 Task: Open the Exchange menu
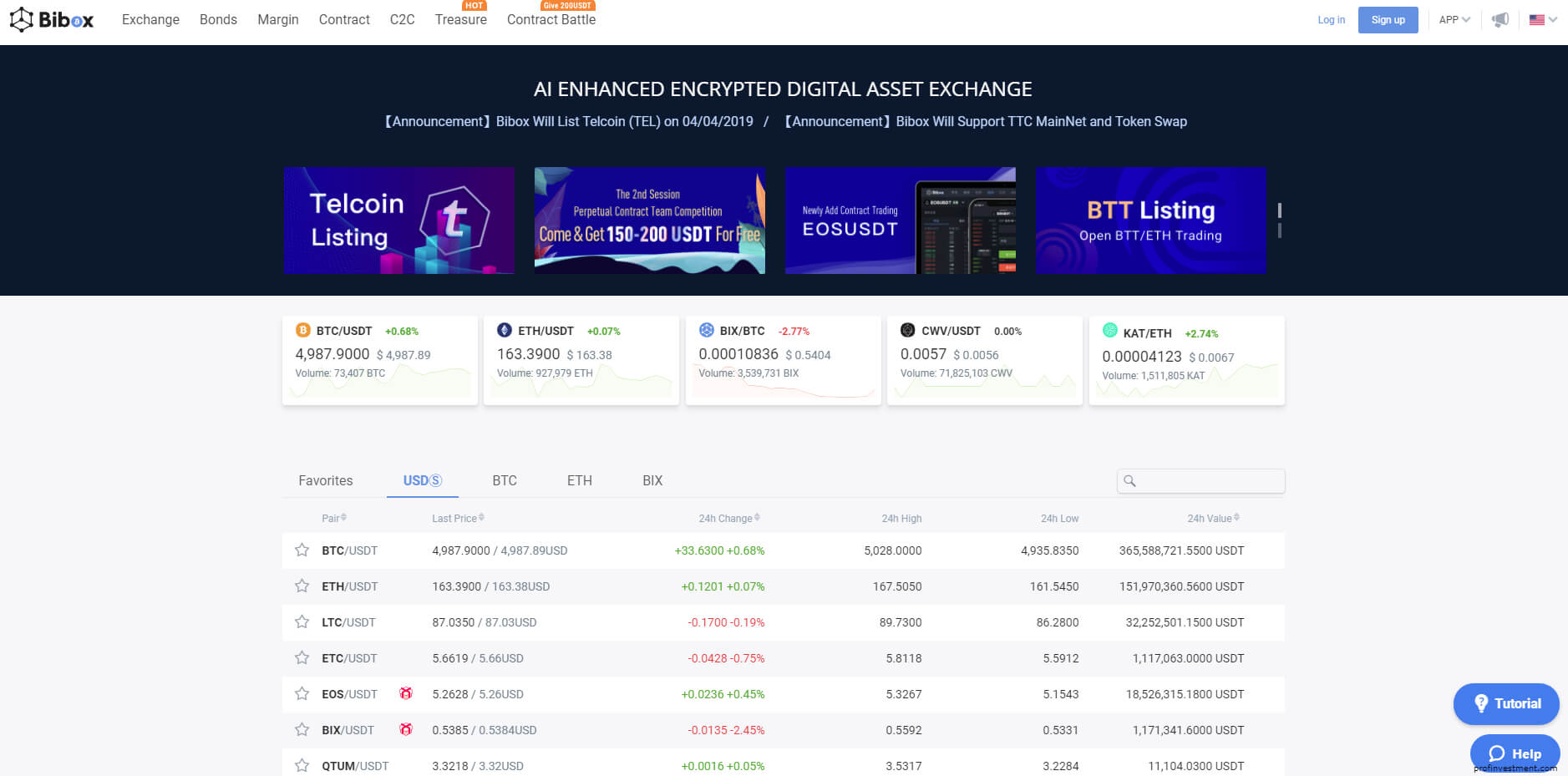(x=150, y=19)
